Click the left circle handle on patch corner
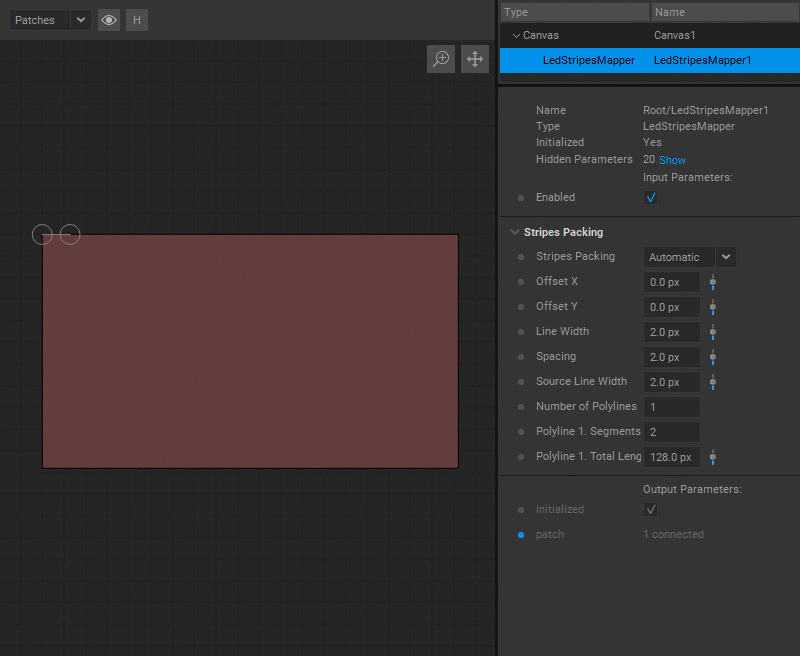Image resolution: width=800 pixels, height=656 pixels. point(42,235)
